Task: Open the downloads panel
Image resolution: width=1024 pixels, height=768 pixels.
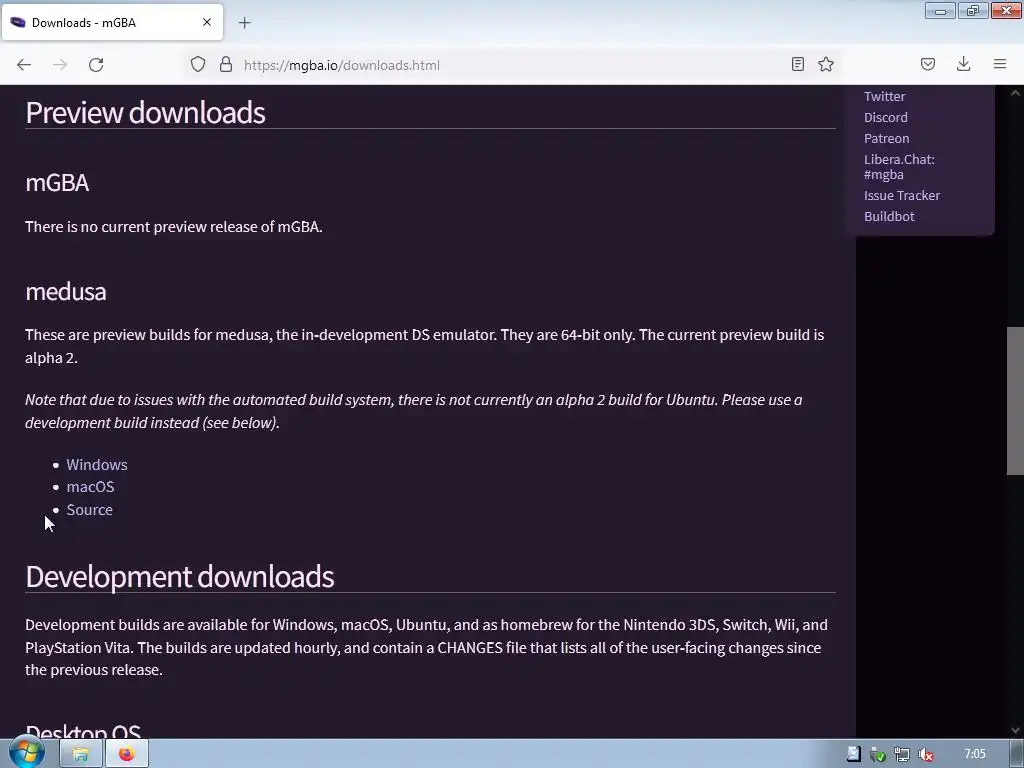Action: coord(963,64)
